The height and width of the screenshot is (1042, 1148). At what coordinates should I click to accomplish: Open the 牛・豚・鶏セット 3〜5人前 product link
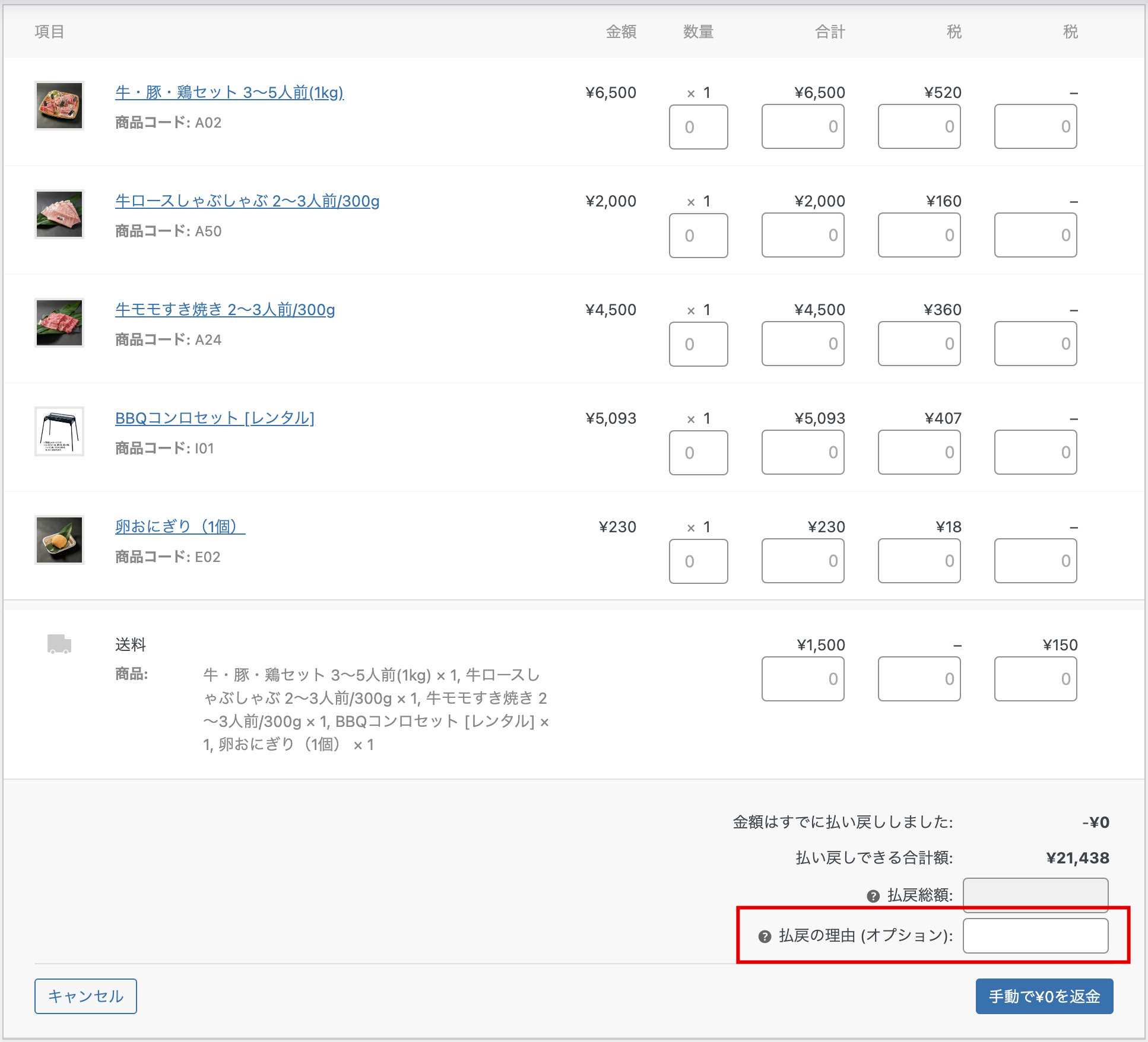229,93
